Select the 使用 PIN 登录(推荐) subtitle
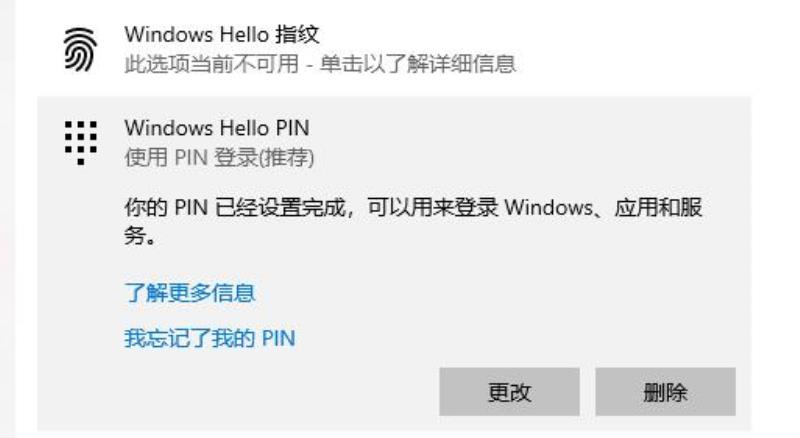Viewport: 800px width, 438px height. [x=219, y=157]
